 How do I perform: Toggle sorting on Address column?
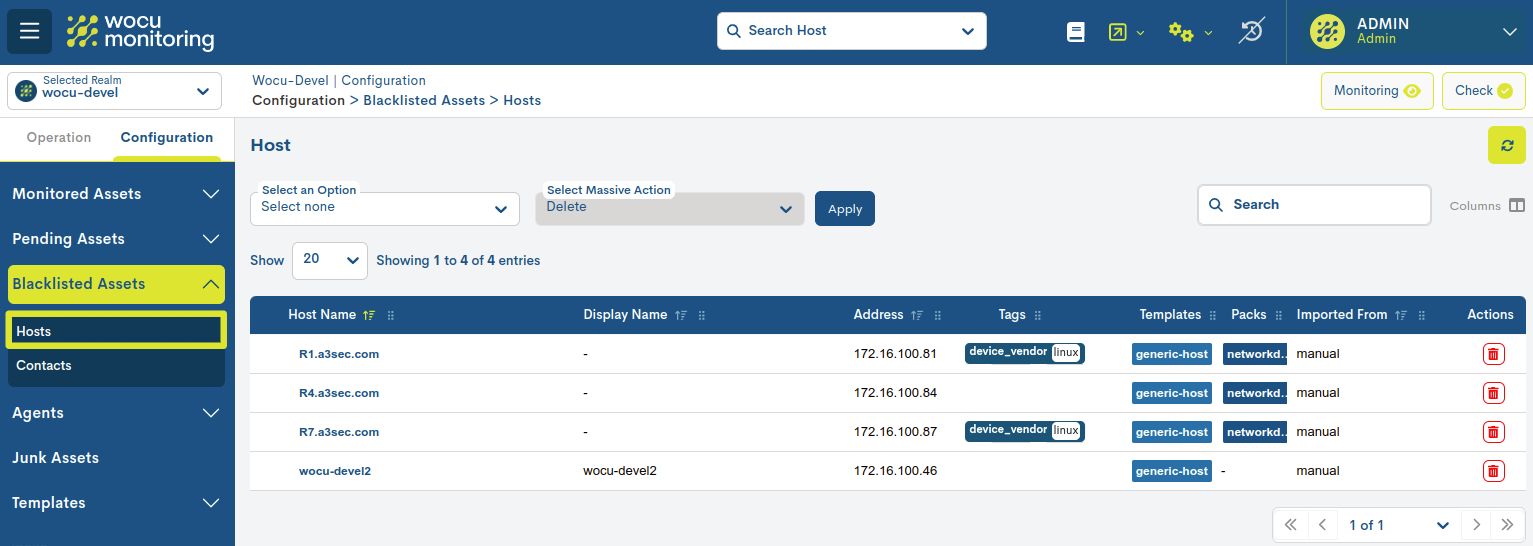[x=917, y=315]
